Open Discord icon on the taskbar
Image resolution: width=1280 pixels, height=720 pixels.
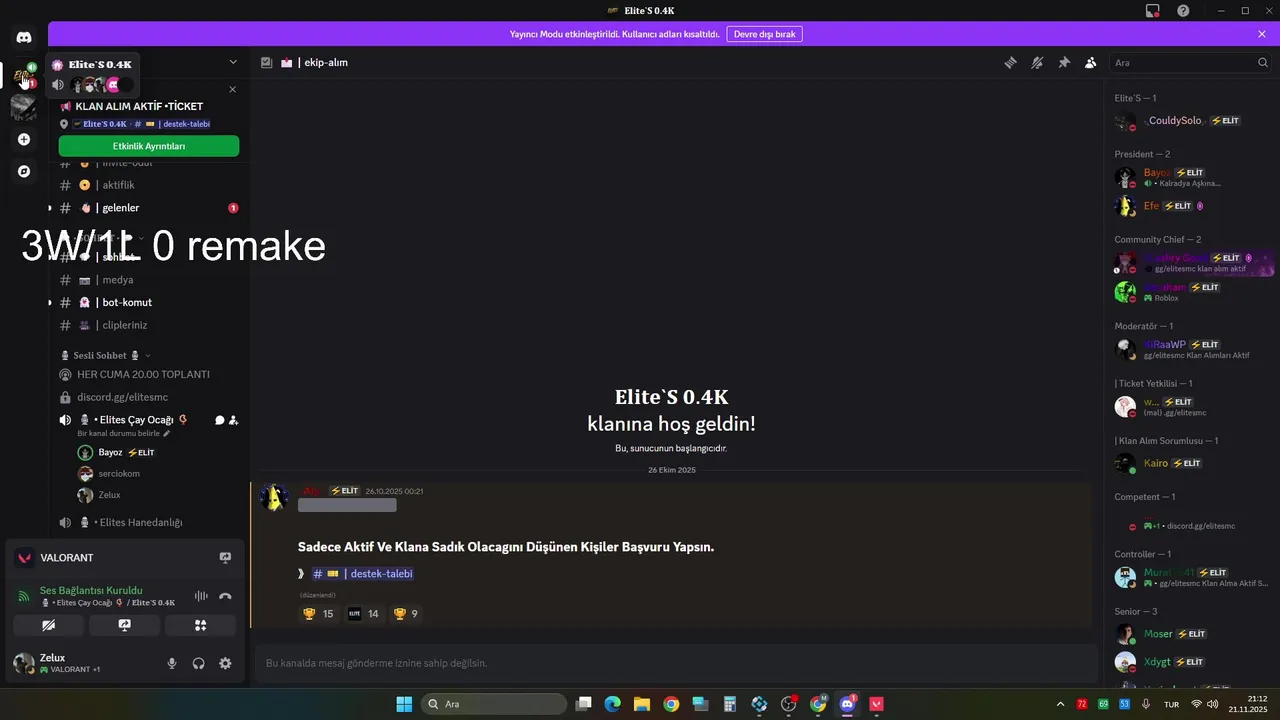848,704
